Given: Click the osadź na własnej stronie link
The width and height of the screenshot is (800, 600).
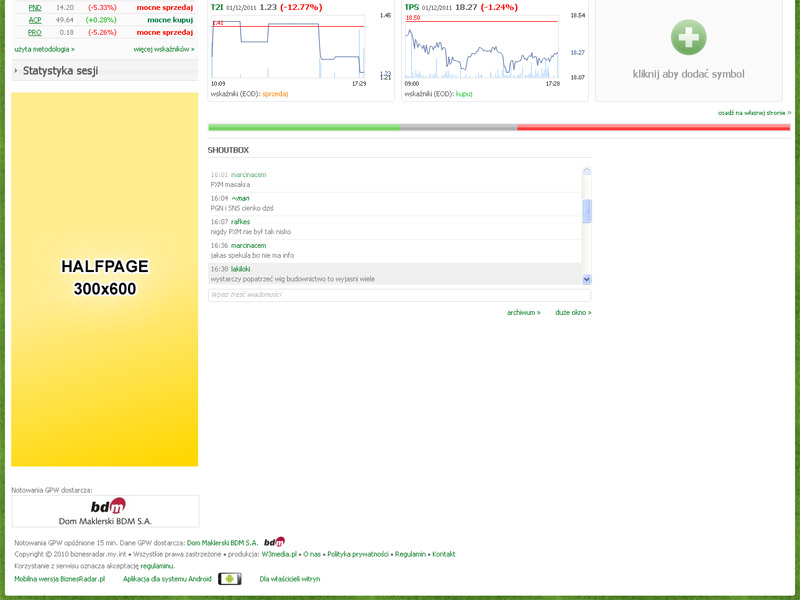Looking at the screenshot, I should 754,113.
